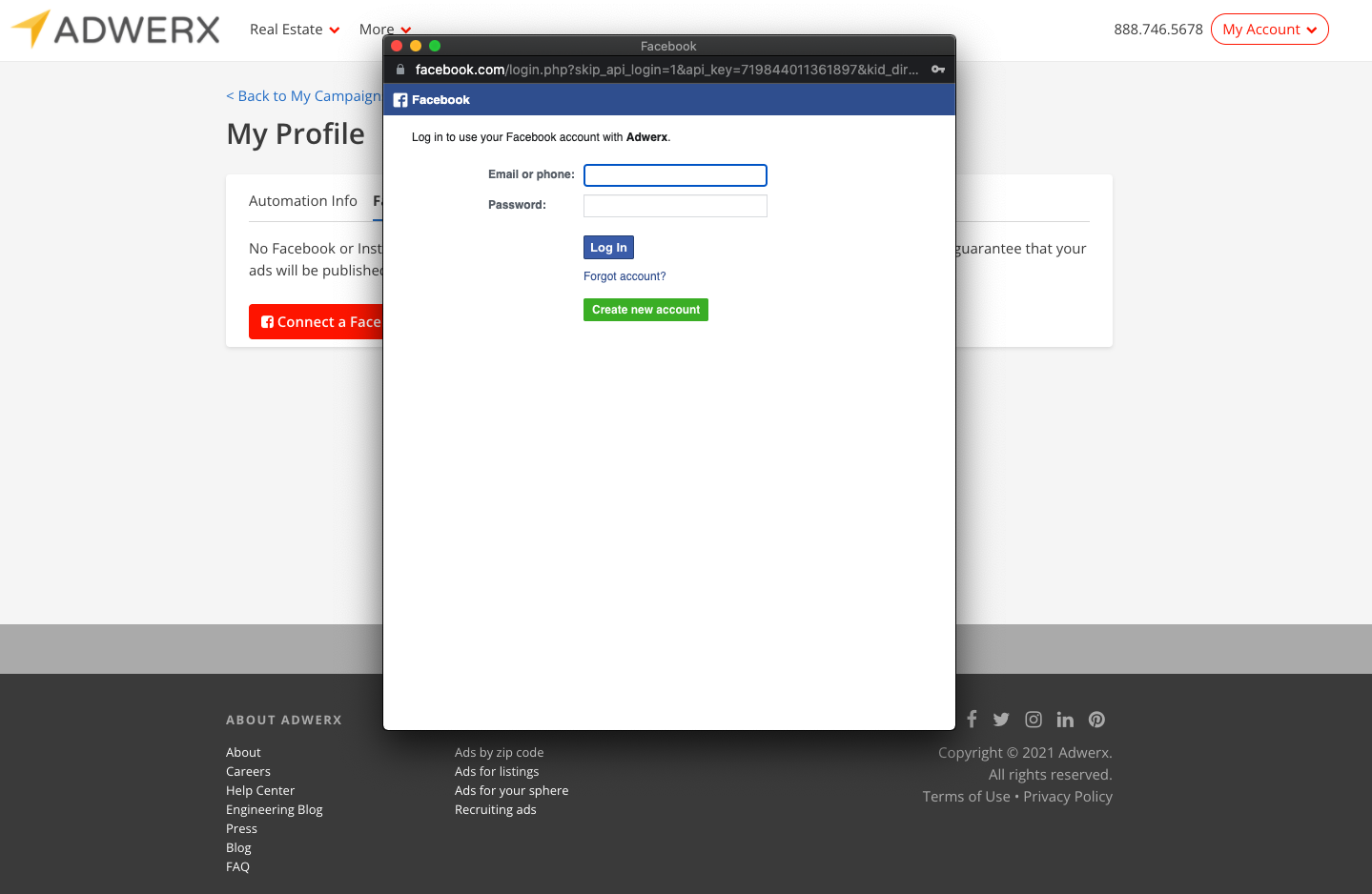The image size is (1372, 894).
Task: Open Adwerx Instagram icon in footer
Action: [1034, 720]
